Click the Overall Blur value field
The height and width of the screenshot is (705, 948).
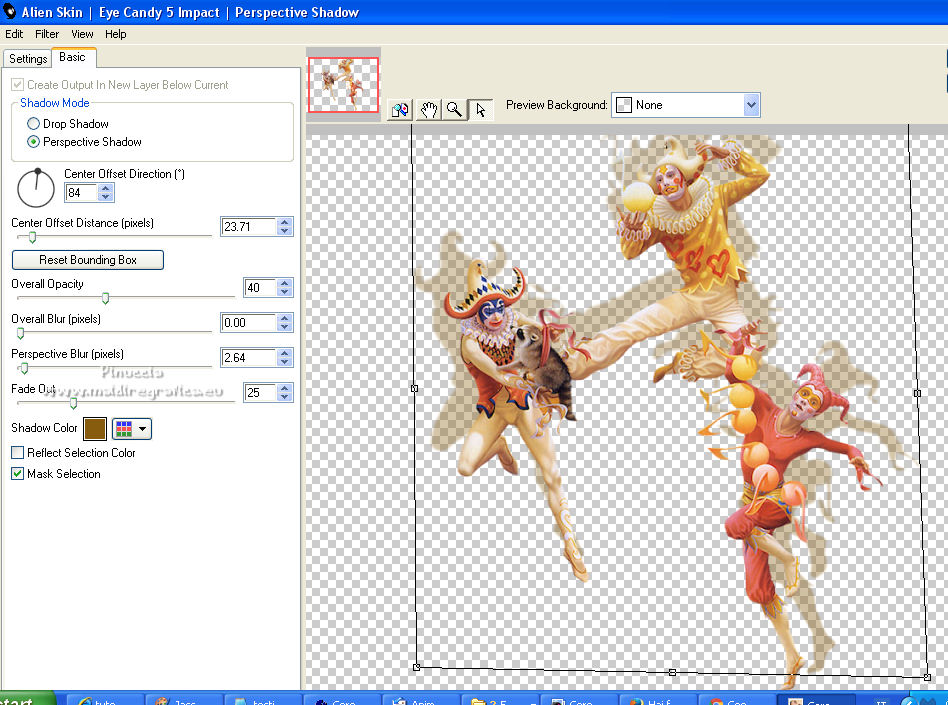pyautogui.click(x=248, y=323)
